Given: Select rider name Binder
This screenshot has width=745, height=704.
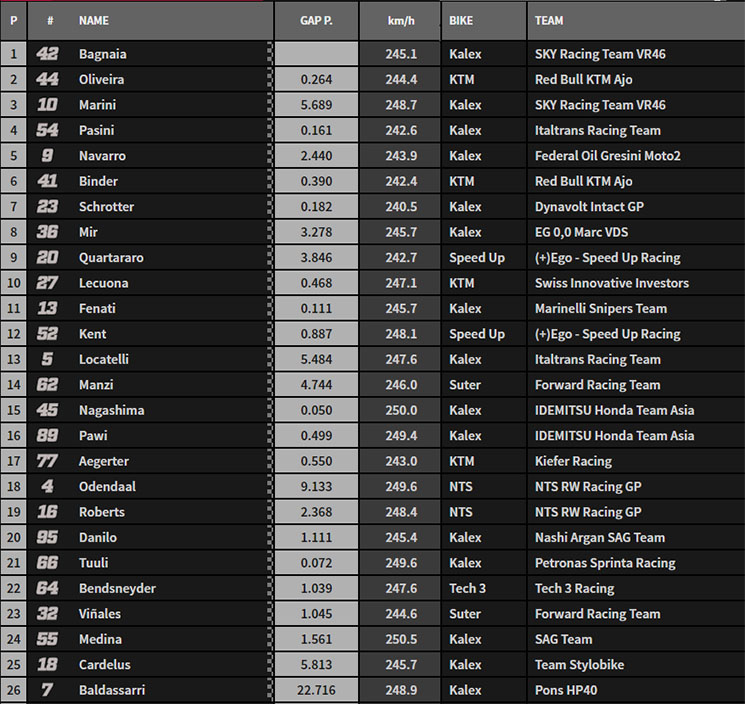Looking at the screenshot, I should click(x=98, y=181).
